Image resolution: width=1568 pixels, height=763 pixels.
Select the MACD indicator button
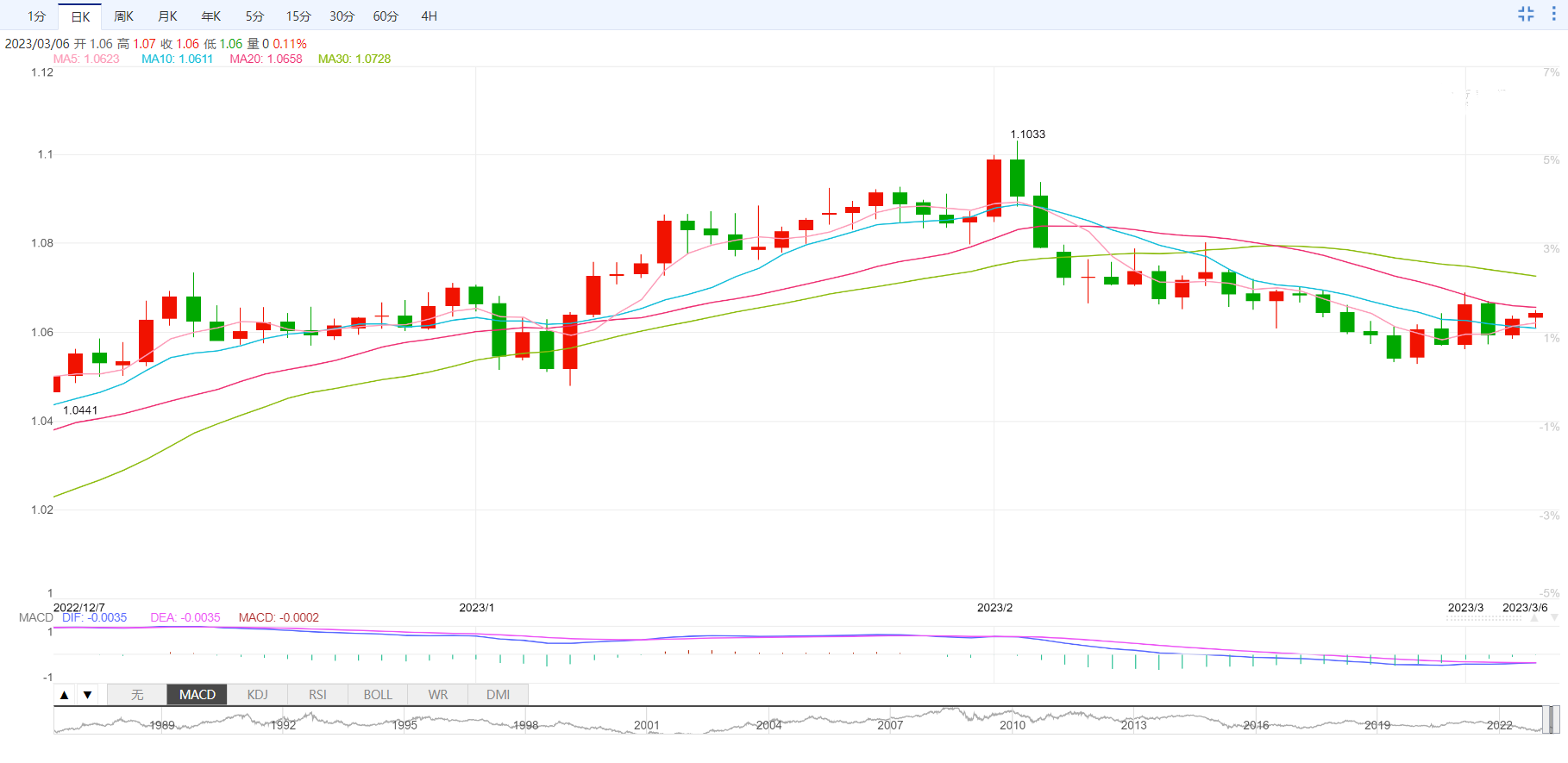(x=198, y=695)
